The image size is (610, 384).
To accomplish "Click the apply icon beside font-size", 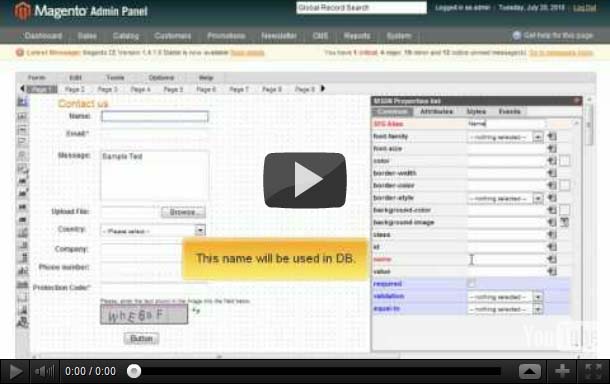I will tap(552, 149).
